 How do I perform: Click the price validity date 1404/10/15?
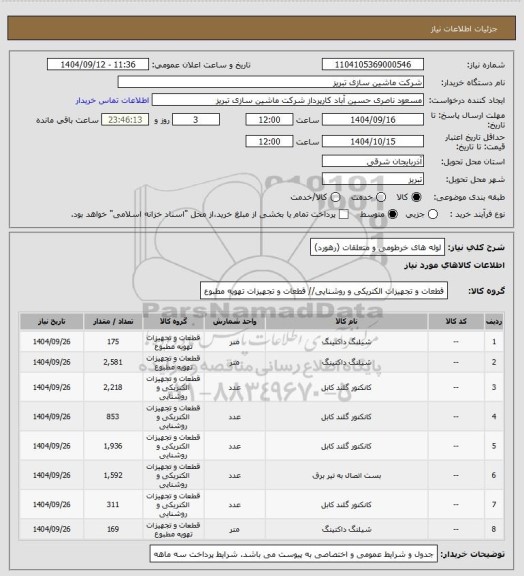click(373, 141)
